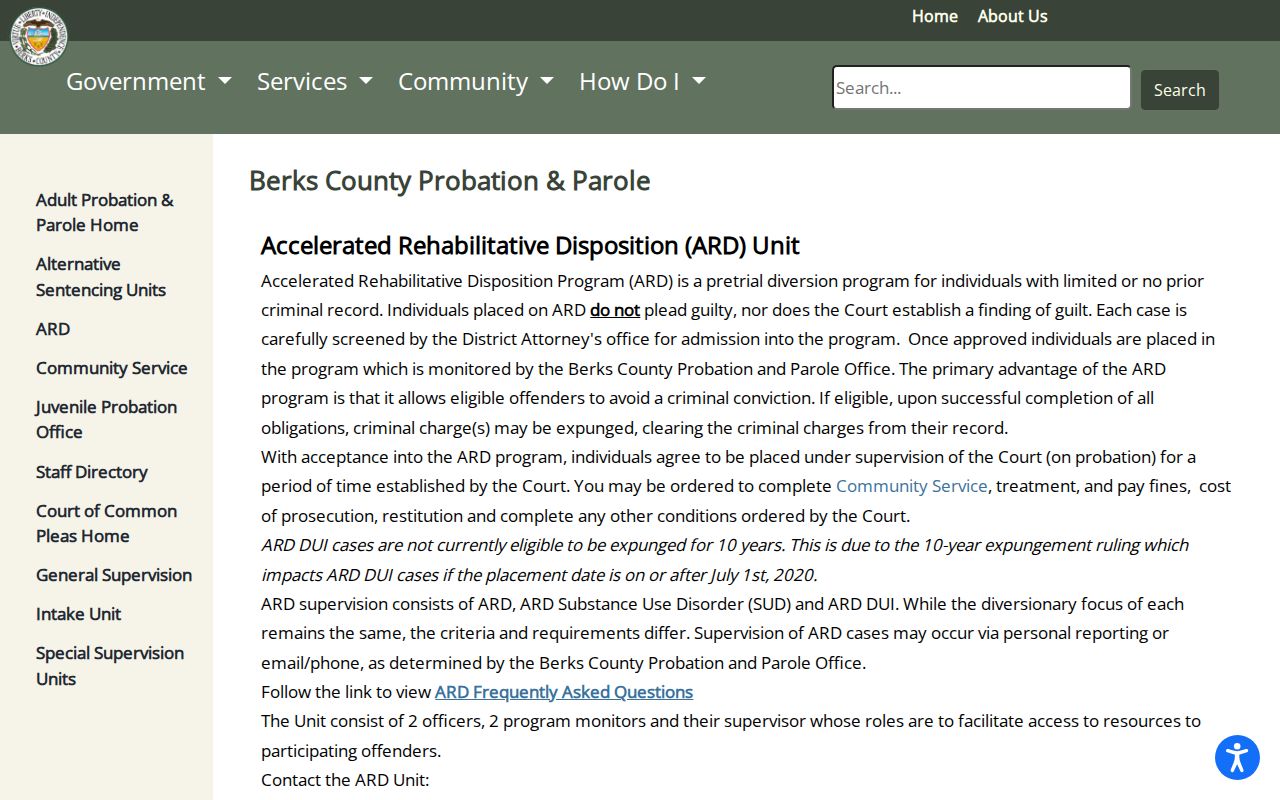Open Staff Directory in the sidebar
Viewport: 1280px width, 800px height.
coord(92,472)
